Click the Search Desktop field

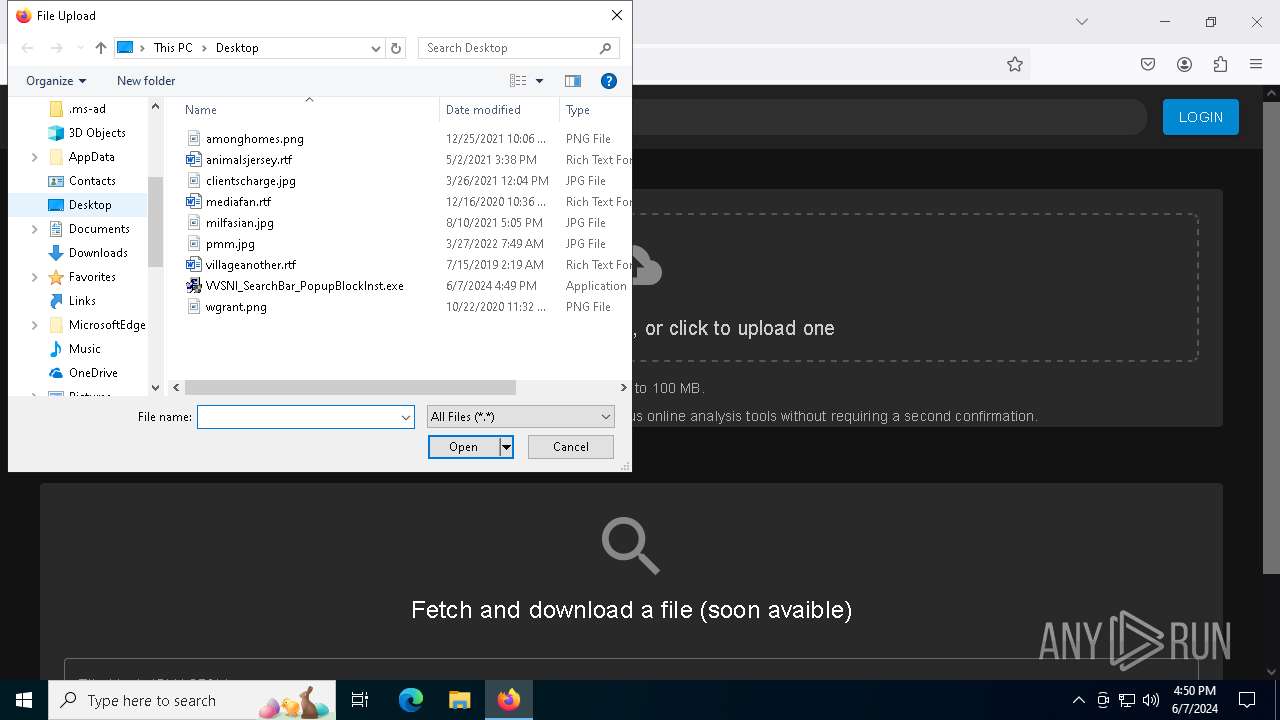click(518, 48)
